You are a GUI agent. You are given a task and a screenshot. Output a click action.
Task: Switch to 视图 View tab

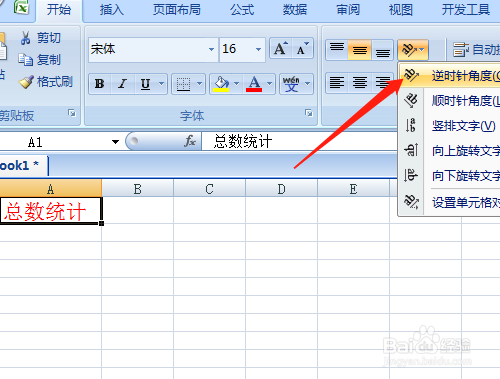[401, 10]
